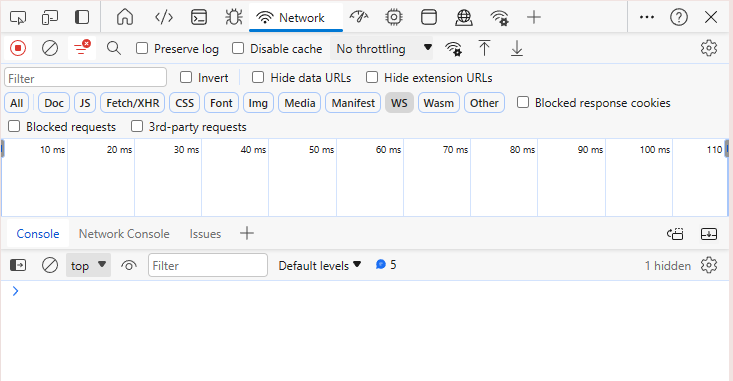Filter requests by Media
The height and width of the screenshot is (381, 733).
(300, 103)
